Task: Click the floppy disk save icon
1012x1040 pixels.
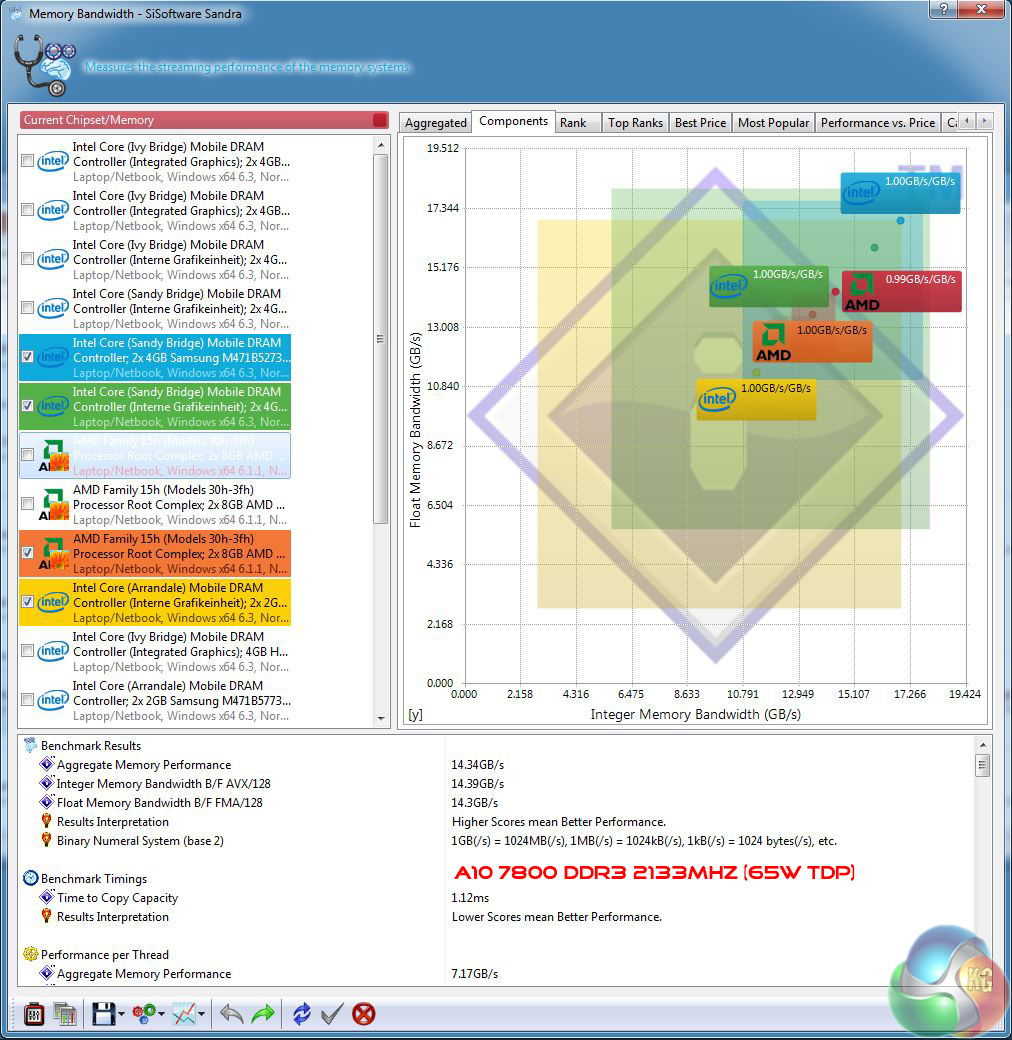Action: tap(103, 1013)
